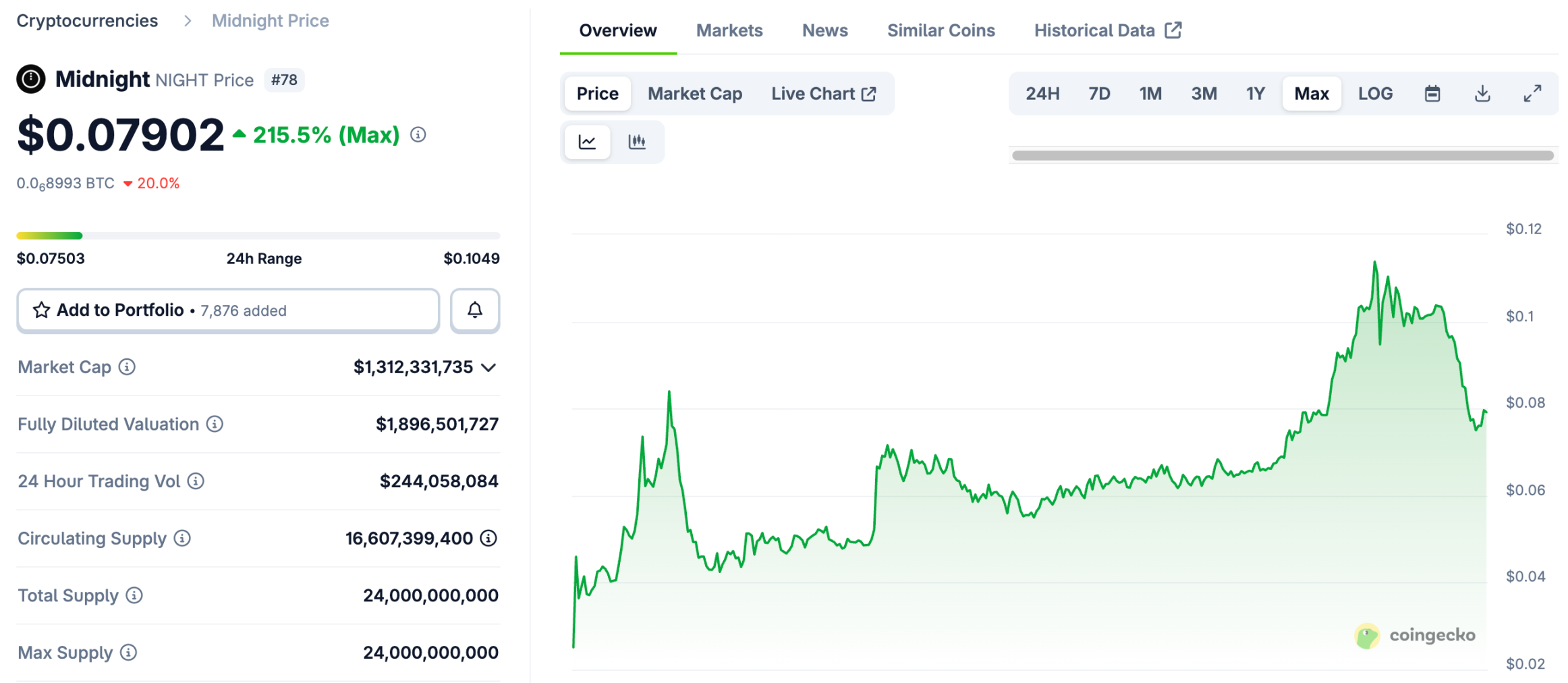The image size is (1568, 683).
Task: Select the 1Y time range option
Action: (1255, 93)
